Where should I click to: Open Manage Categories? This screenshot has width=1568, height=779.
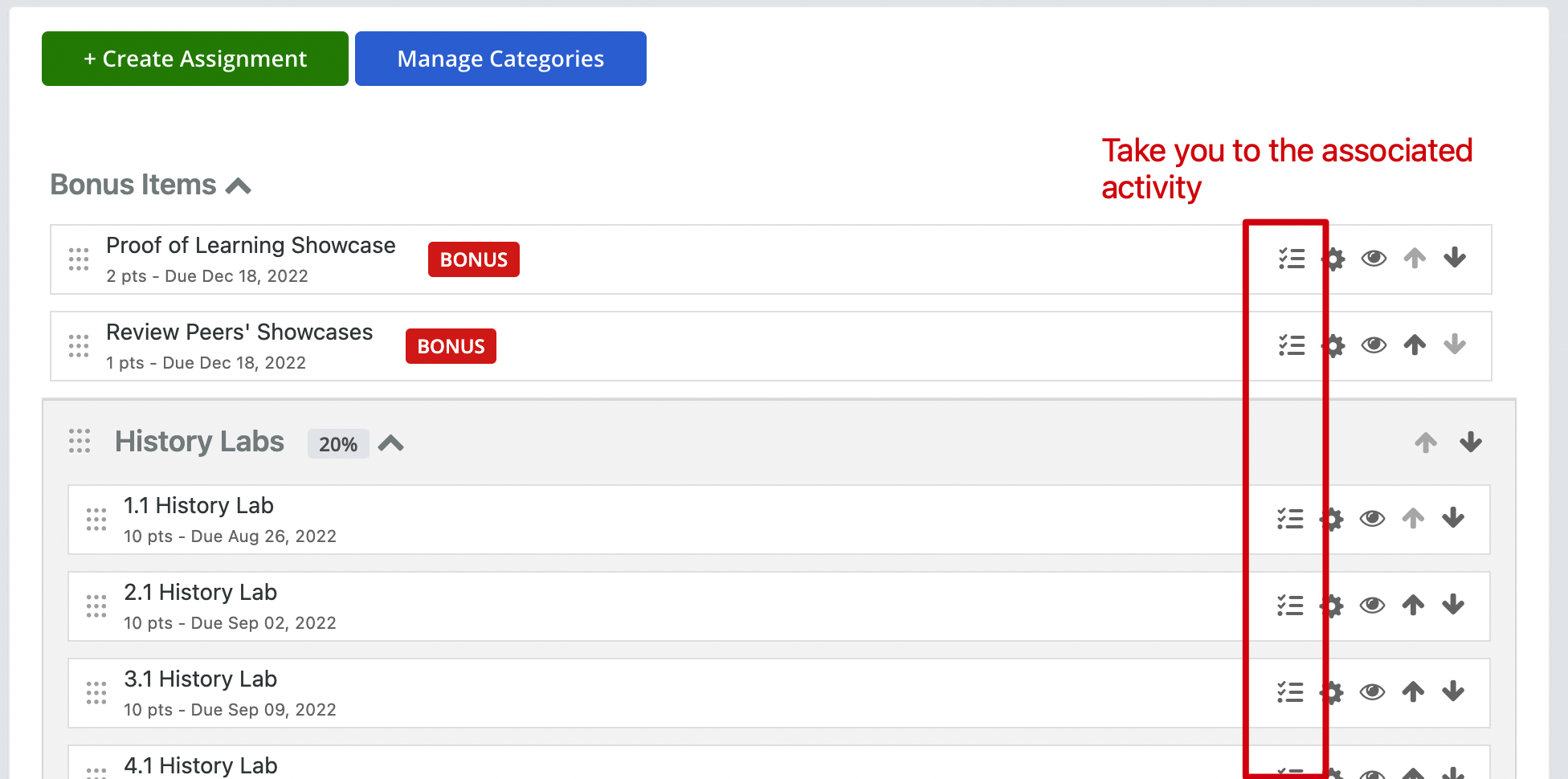click(500, 59)
